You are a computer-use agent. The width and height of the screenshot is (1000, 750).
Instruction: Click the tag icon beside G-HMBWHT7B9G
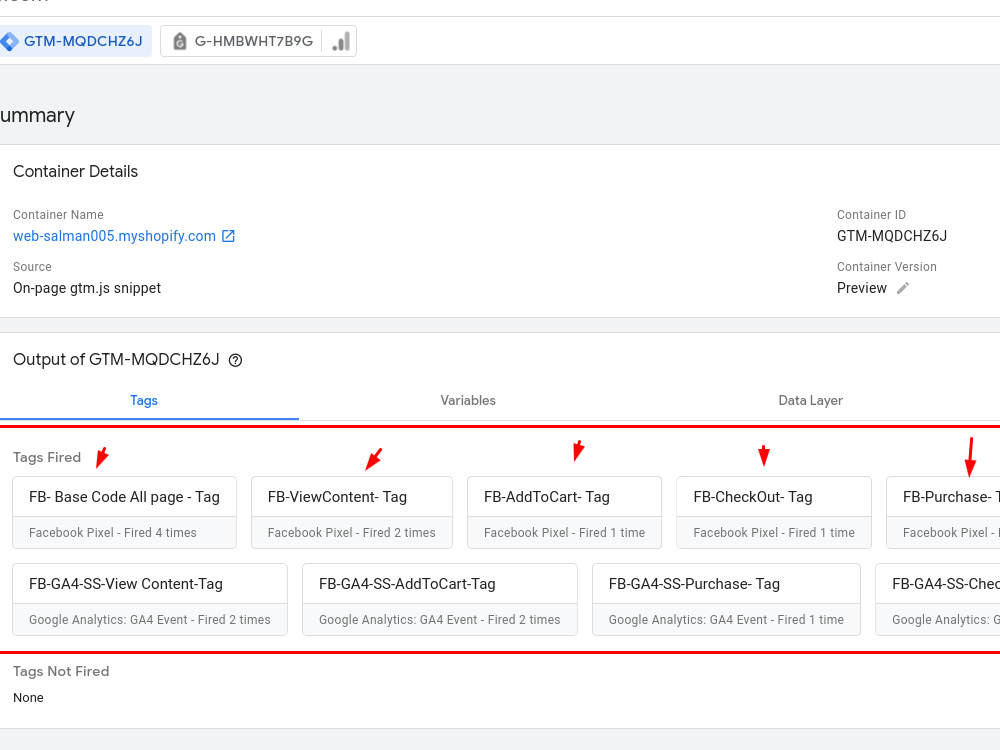[x=180, y=41]
